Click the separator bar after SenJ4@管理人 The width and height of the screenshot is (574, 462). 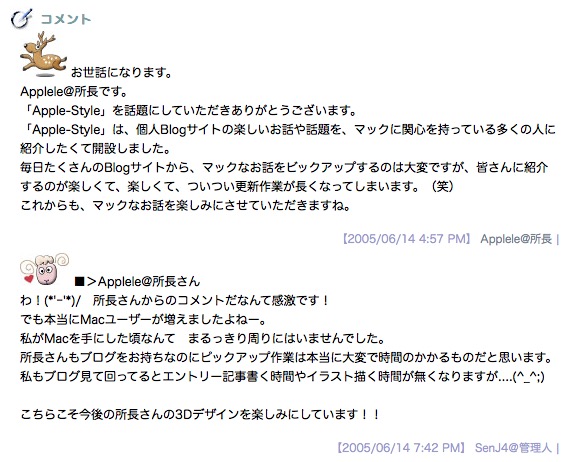(x=558, y=448)
